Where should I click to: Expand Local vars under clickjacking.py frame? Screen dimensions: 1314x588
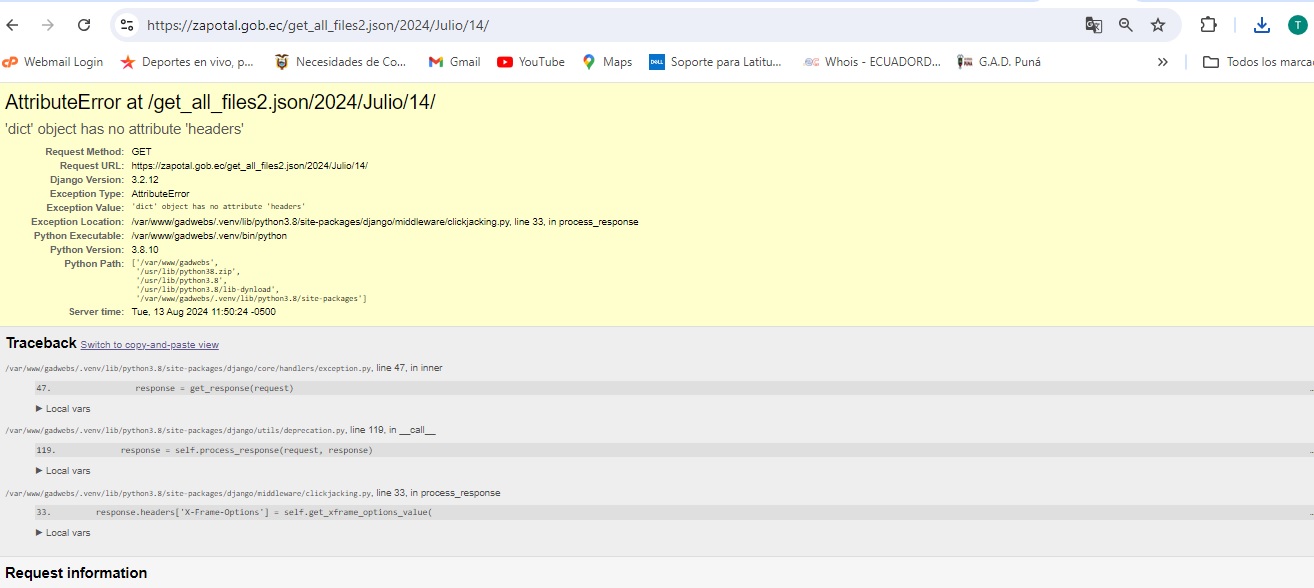[63, 533]
